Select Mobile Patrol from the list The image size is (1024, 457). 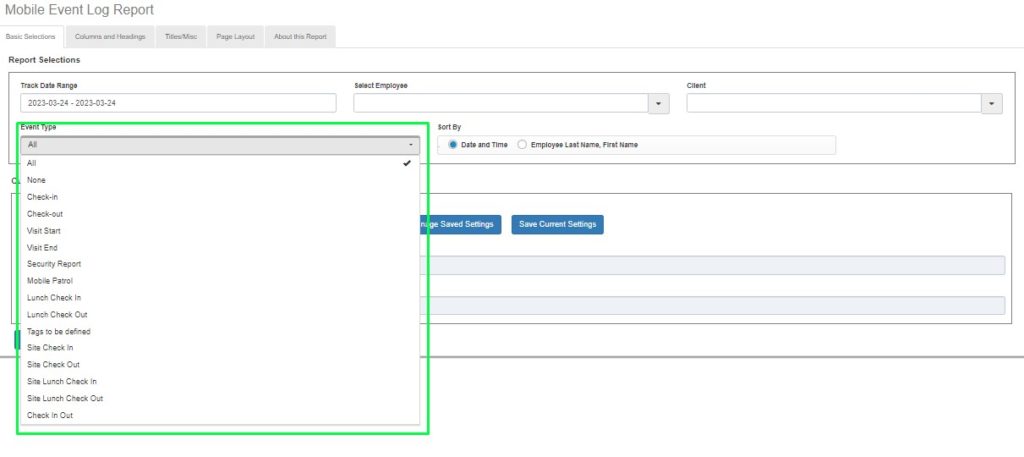pyautogui.click(x=50, y=281)
